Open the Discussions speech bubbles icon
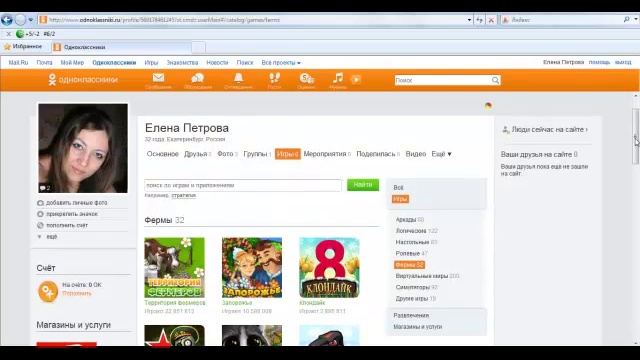The width and height of the screenshot is (640, 360). click(x=198, y=78)
